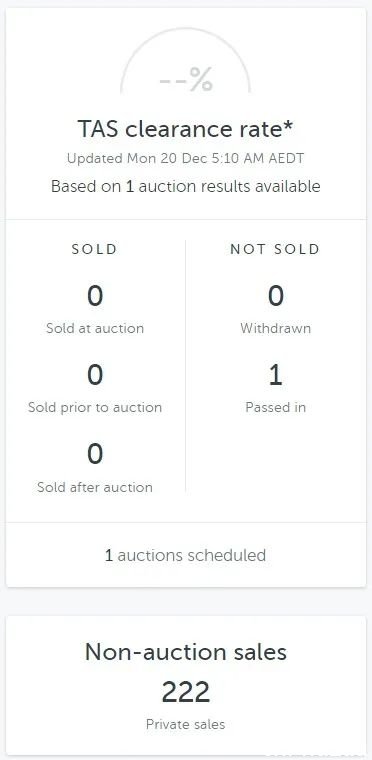Select the TAS clearance rate heading
372x760 pixels.
(186, 129)
